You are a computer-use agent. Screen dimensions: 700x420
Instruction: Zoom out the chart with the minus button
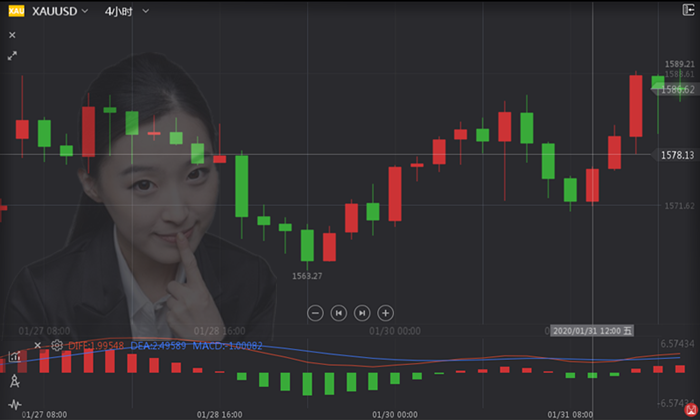pyautogui.click(x=315, y=313)
